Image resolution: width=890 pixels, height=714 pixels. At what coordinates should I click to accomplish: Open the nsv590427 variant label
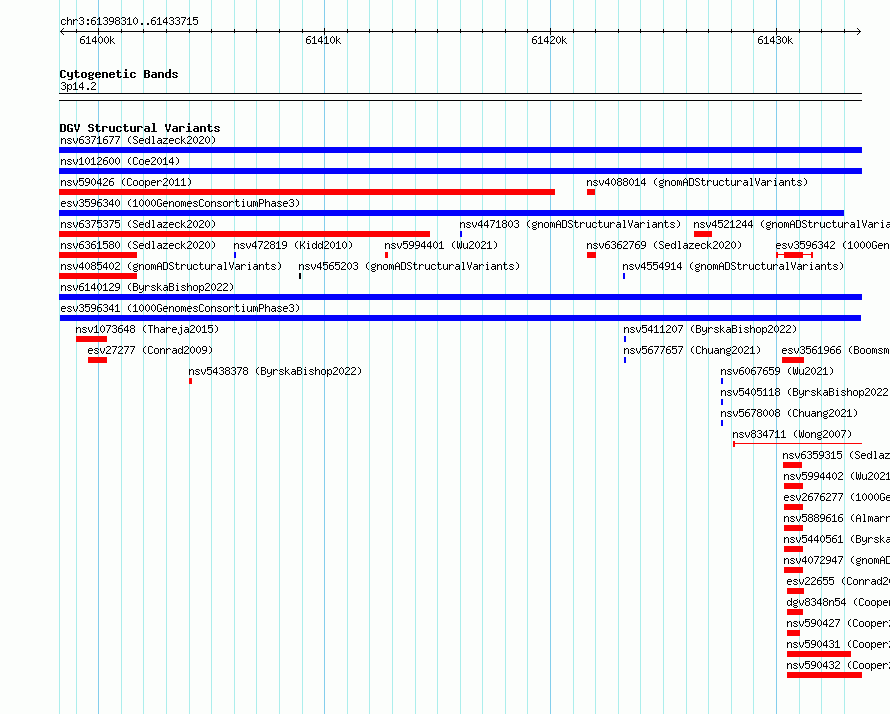coord(838,623)
